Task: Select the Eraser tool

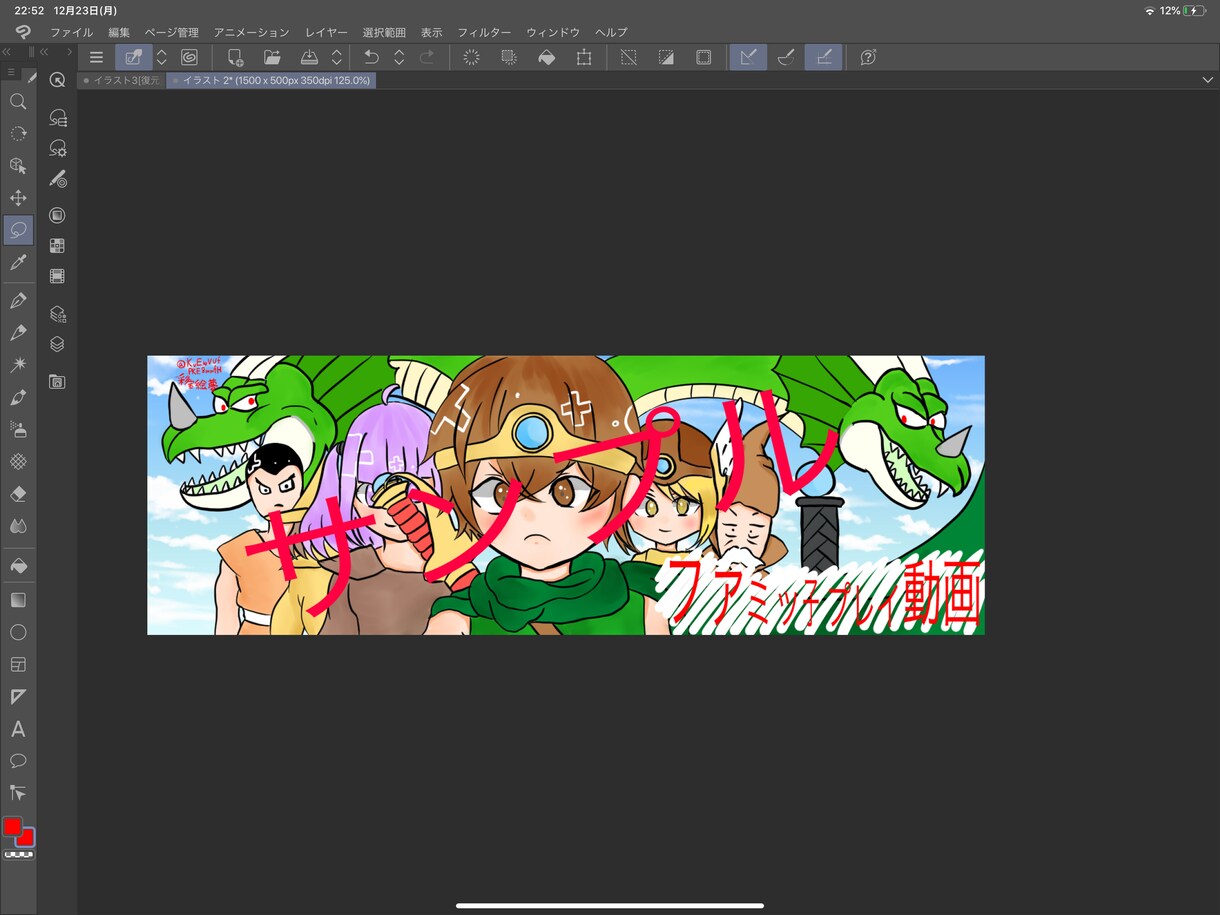Action: point(18,493)
